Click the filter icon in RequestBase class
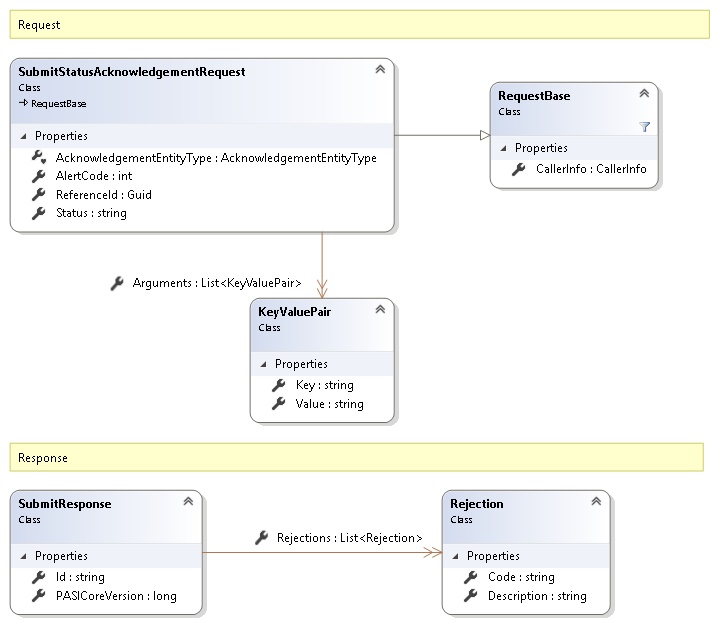Viewport: 718px width, 623px height. [644, 127]
